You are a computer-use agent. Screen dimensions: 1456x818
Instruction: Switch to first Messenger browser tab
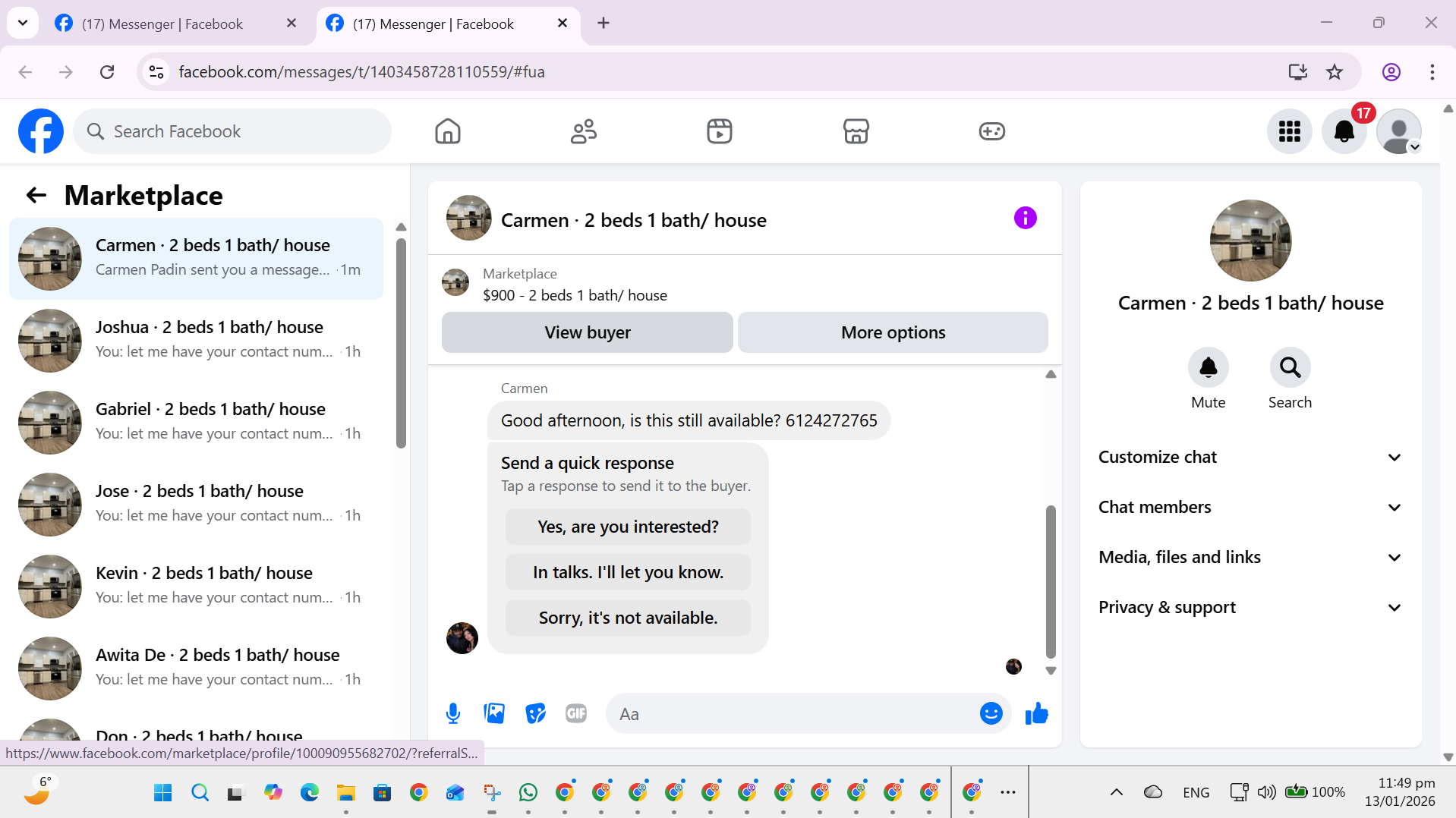coord(162,24)
